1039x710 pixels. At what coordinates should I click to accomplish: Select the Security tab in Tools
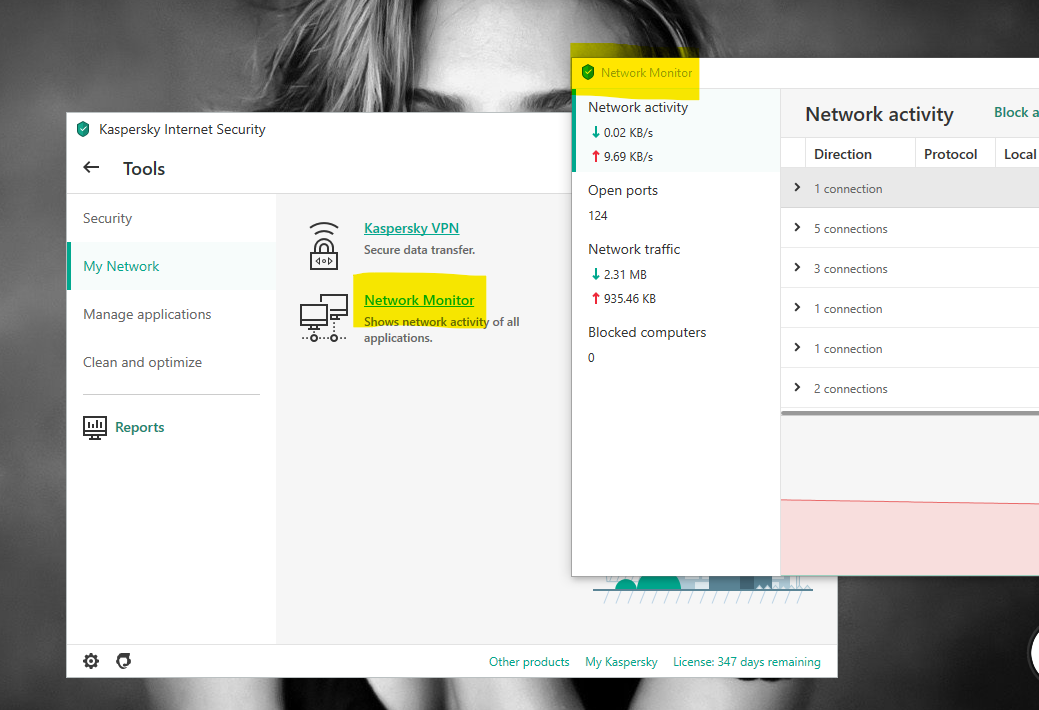(172, 218)
